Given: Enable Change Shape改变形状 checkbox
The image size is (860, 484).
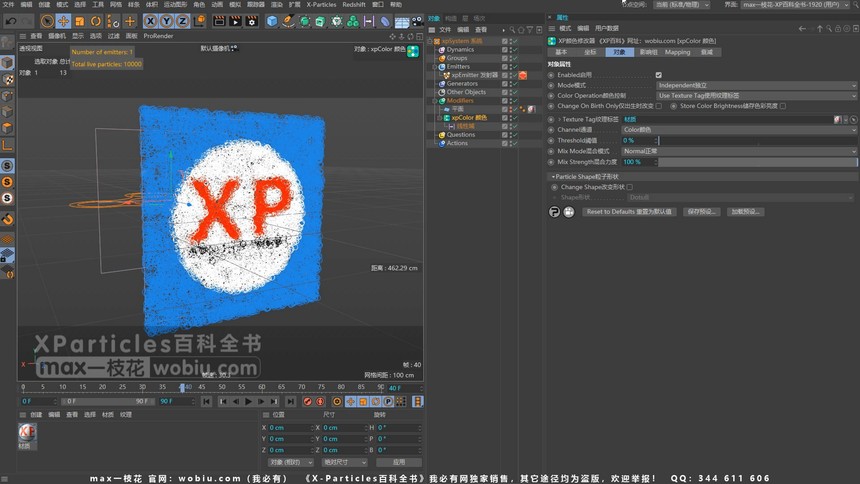Looking at the screenshot, I should 630,187.
